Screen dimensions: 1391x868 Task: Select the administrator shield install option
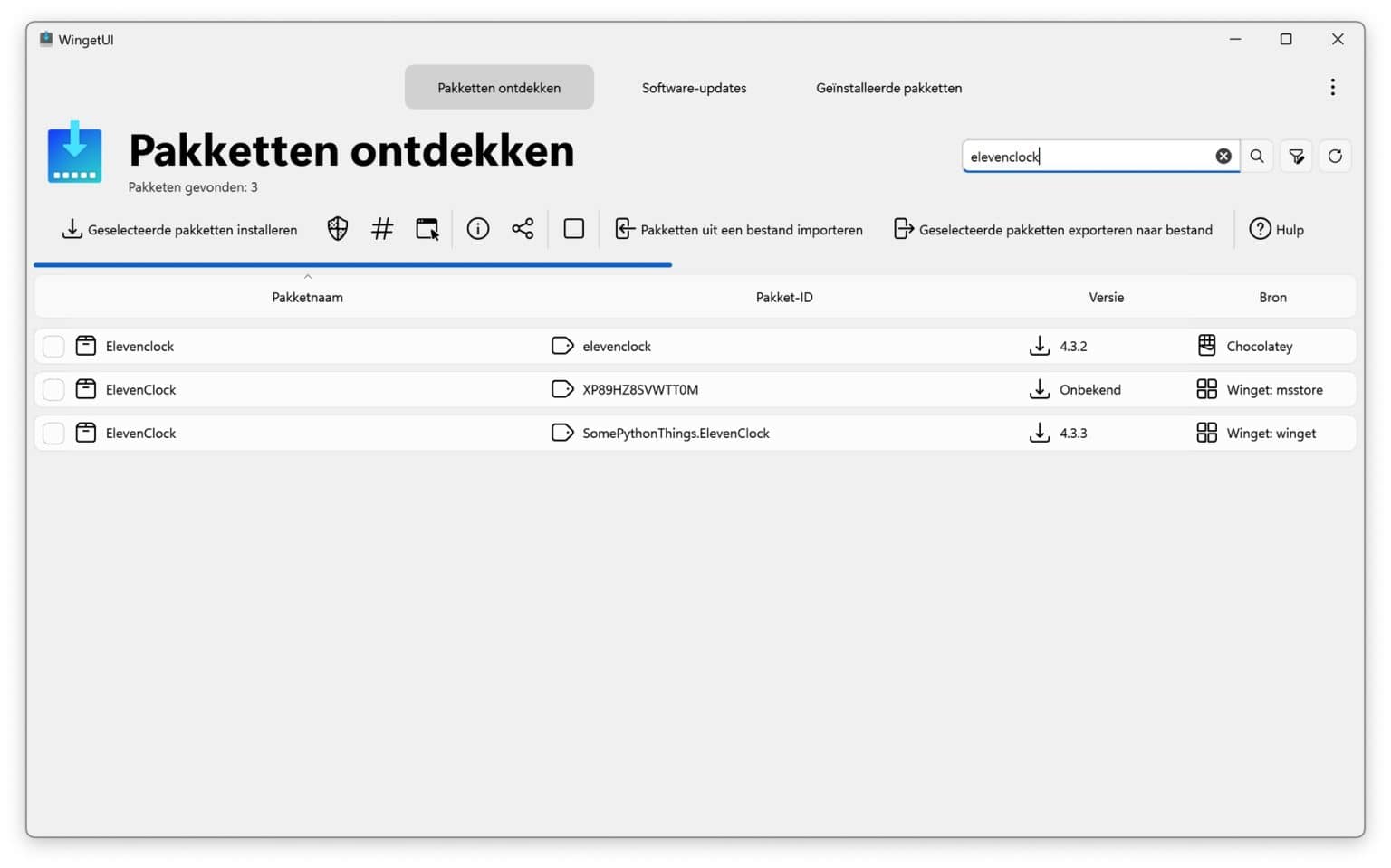click(x=337, y=228)
